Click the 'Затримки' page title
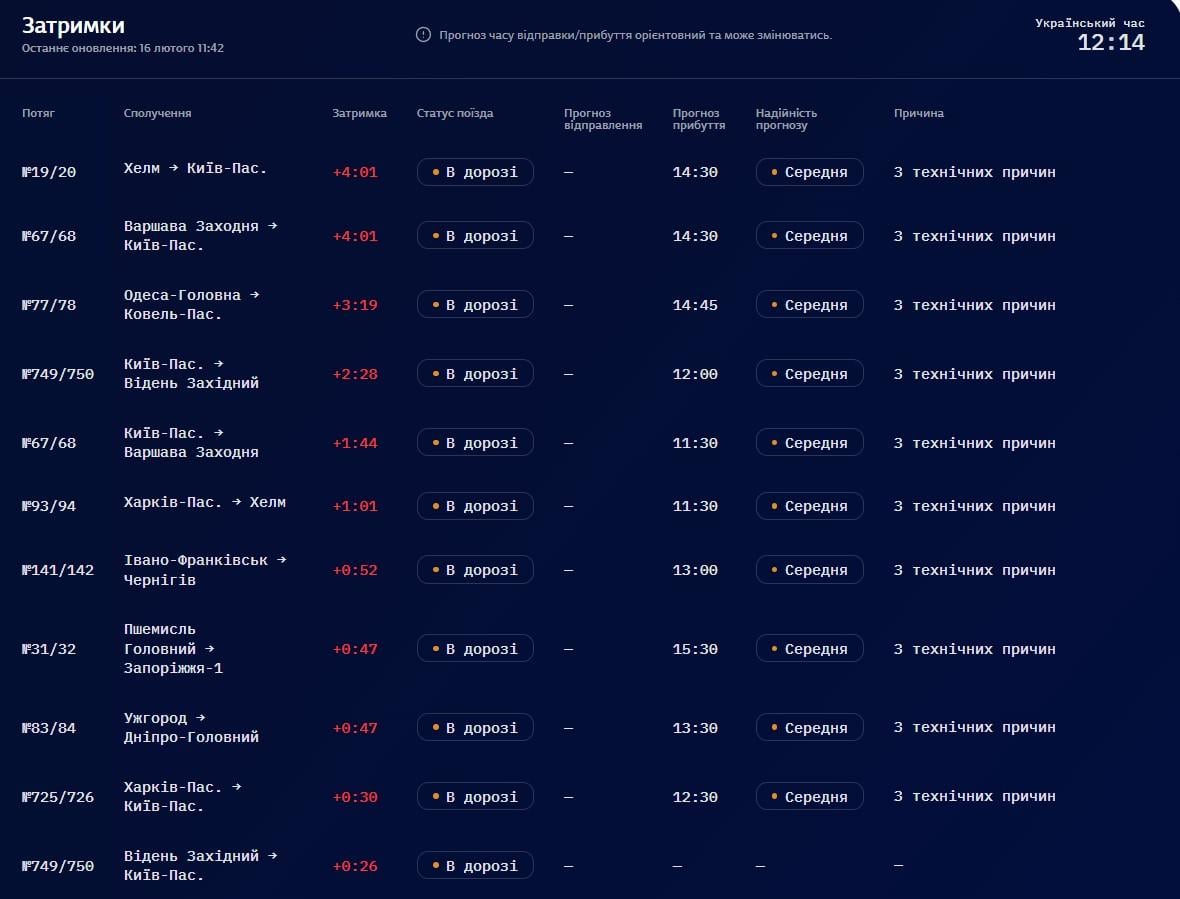This screenshot has height=899, width=1180. (x=73, y=25)
